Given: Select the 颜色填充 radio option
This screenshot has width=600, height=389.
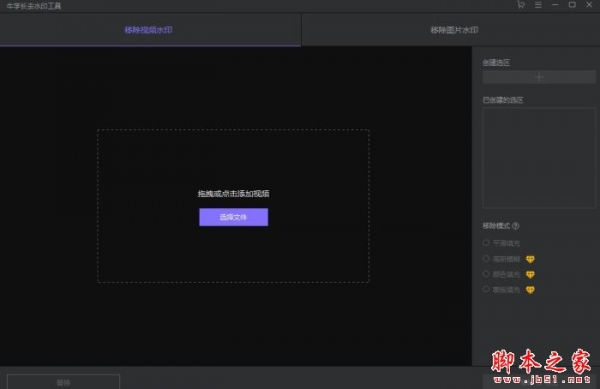Looking at the screenshot, I should [x=486, y=274].
